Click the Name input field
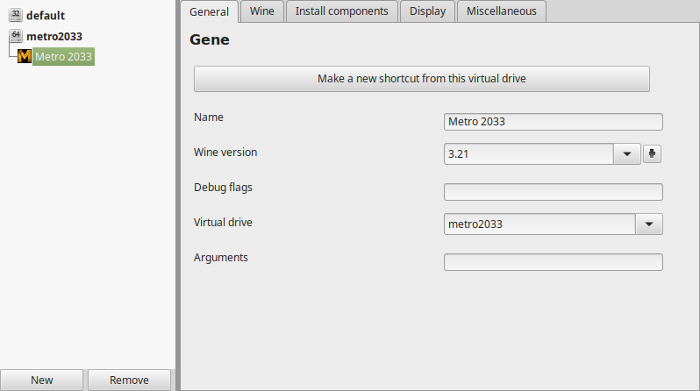Image resolution: width=700 pixels, height=391 pixels. coord(553,121)
